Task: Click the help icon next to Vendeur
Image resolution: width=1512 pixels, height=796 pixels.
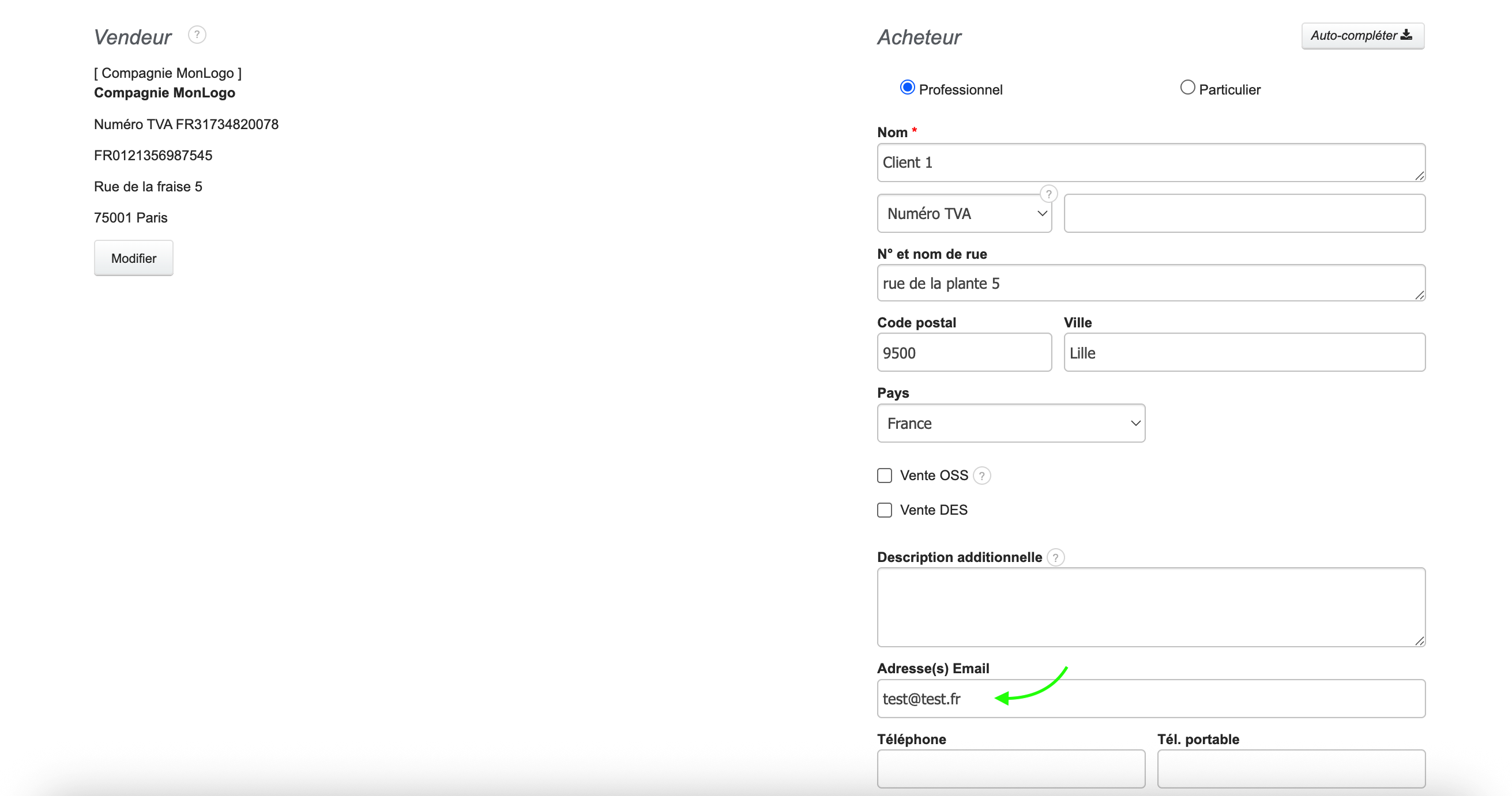Action: (197, 35)
